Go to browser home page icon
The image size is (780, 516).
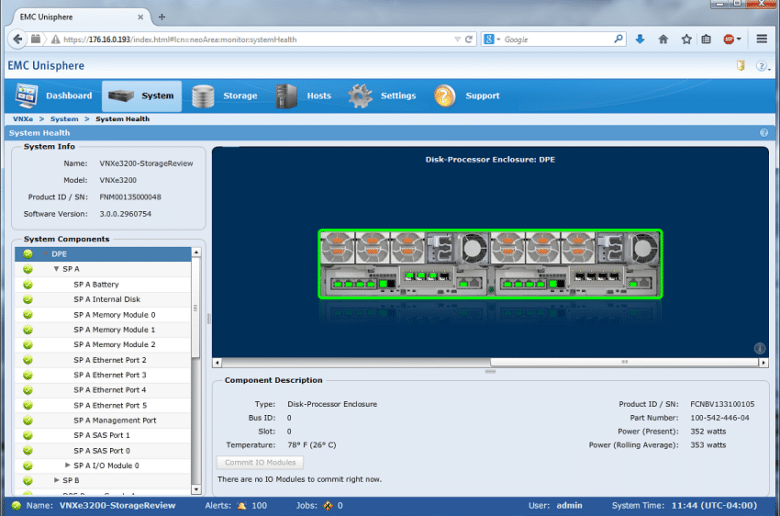pos(663,39)
